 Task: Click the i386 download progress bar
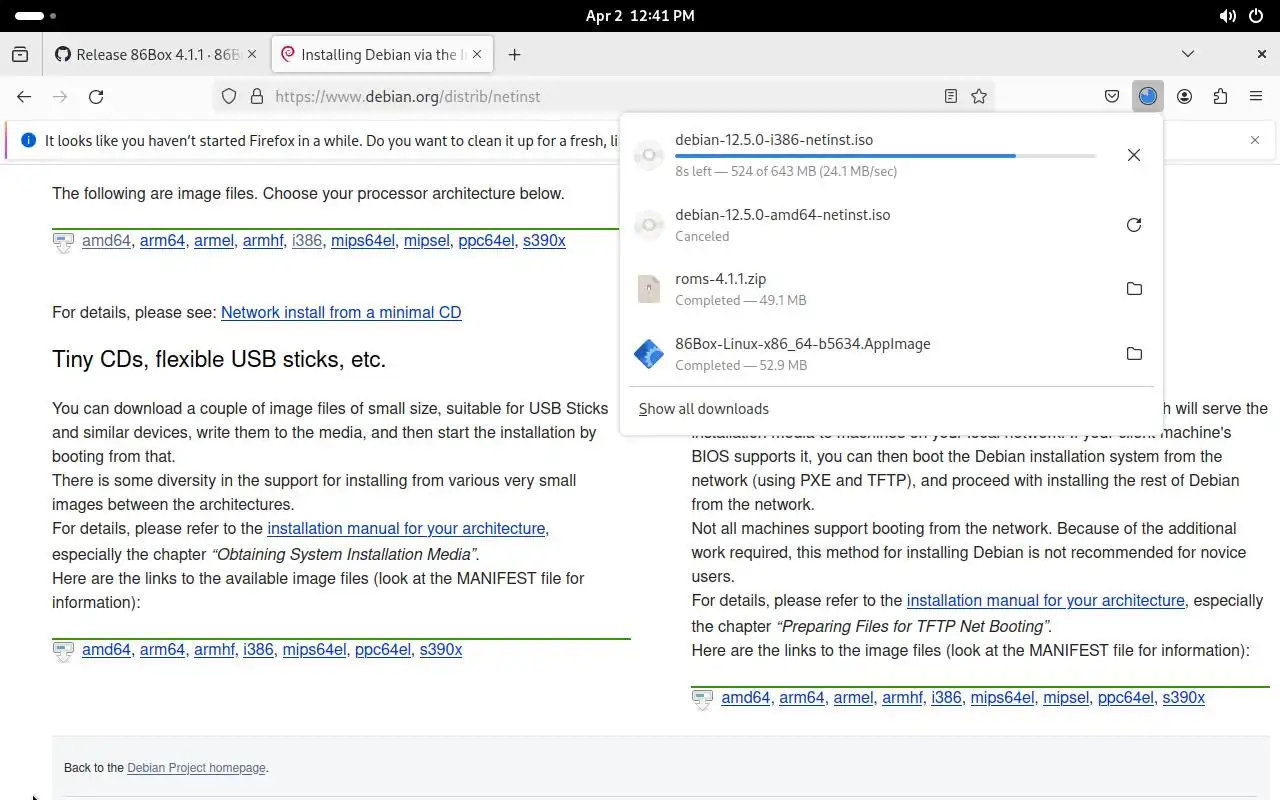click(885, 156)
